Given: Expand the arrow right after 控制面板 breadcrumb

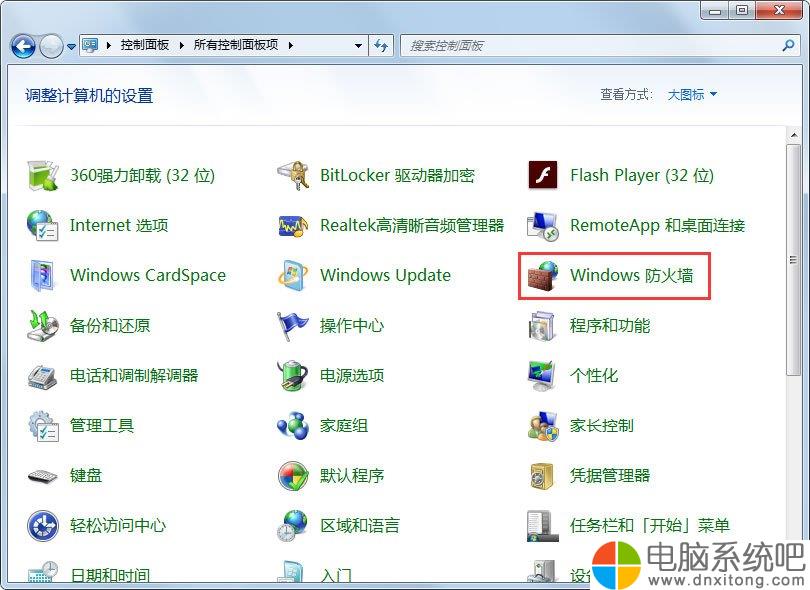Looking at the screenshot, I should point(181,45).
